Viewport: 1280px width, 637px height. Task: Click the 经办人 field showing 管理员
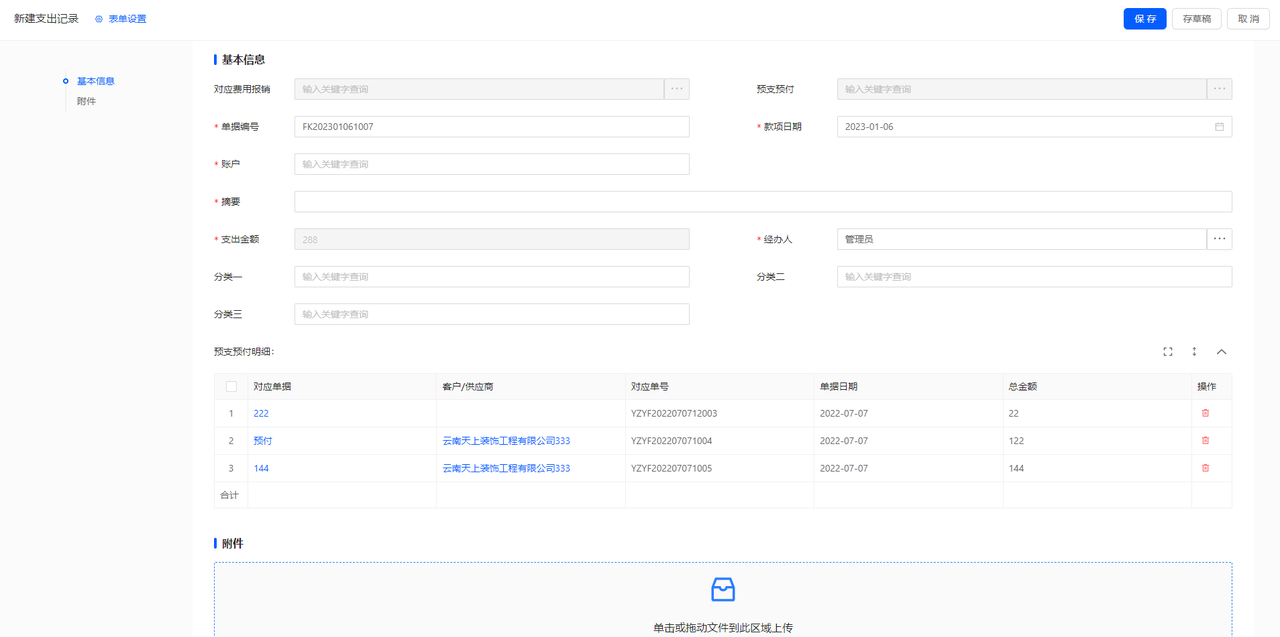point(1022,239)
